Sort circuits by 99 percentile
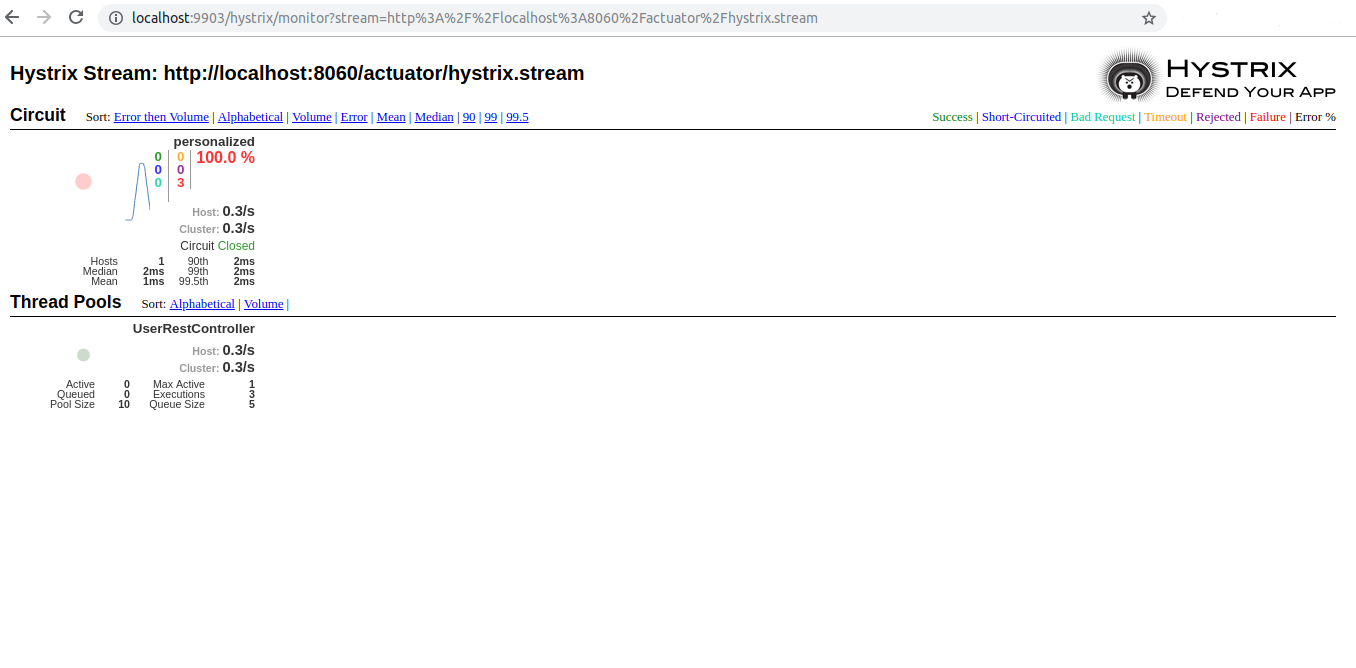This screenshot has width=1356, height=668. [x=491, y=117]
